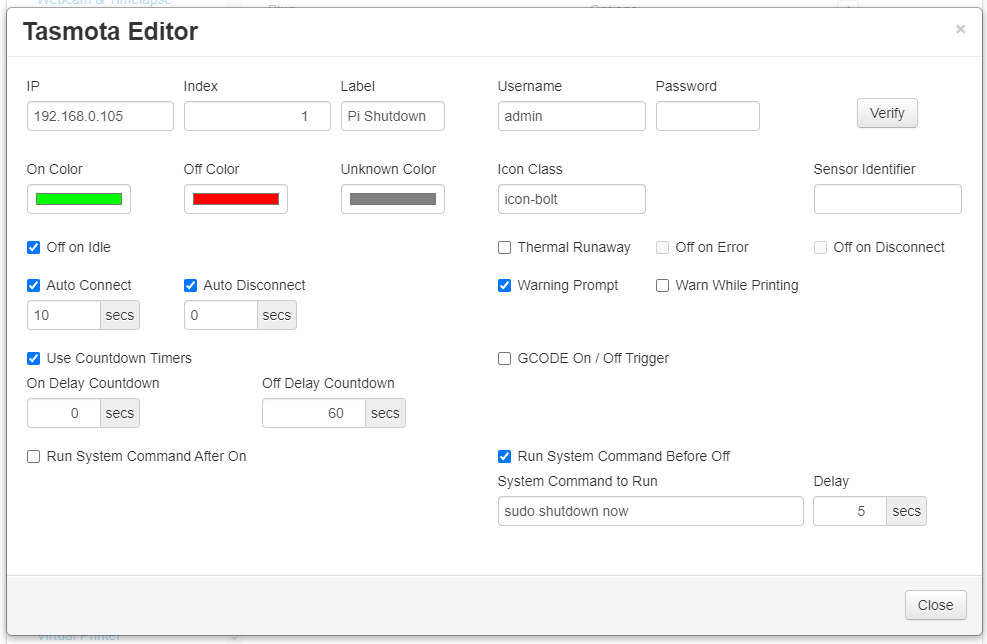This screenshot has height=644, width=987.
Task: Uncheck the Auto Disconnect checkbox
Action: 190,285
